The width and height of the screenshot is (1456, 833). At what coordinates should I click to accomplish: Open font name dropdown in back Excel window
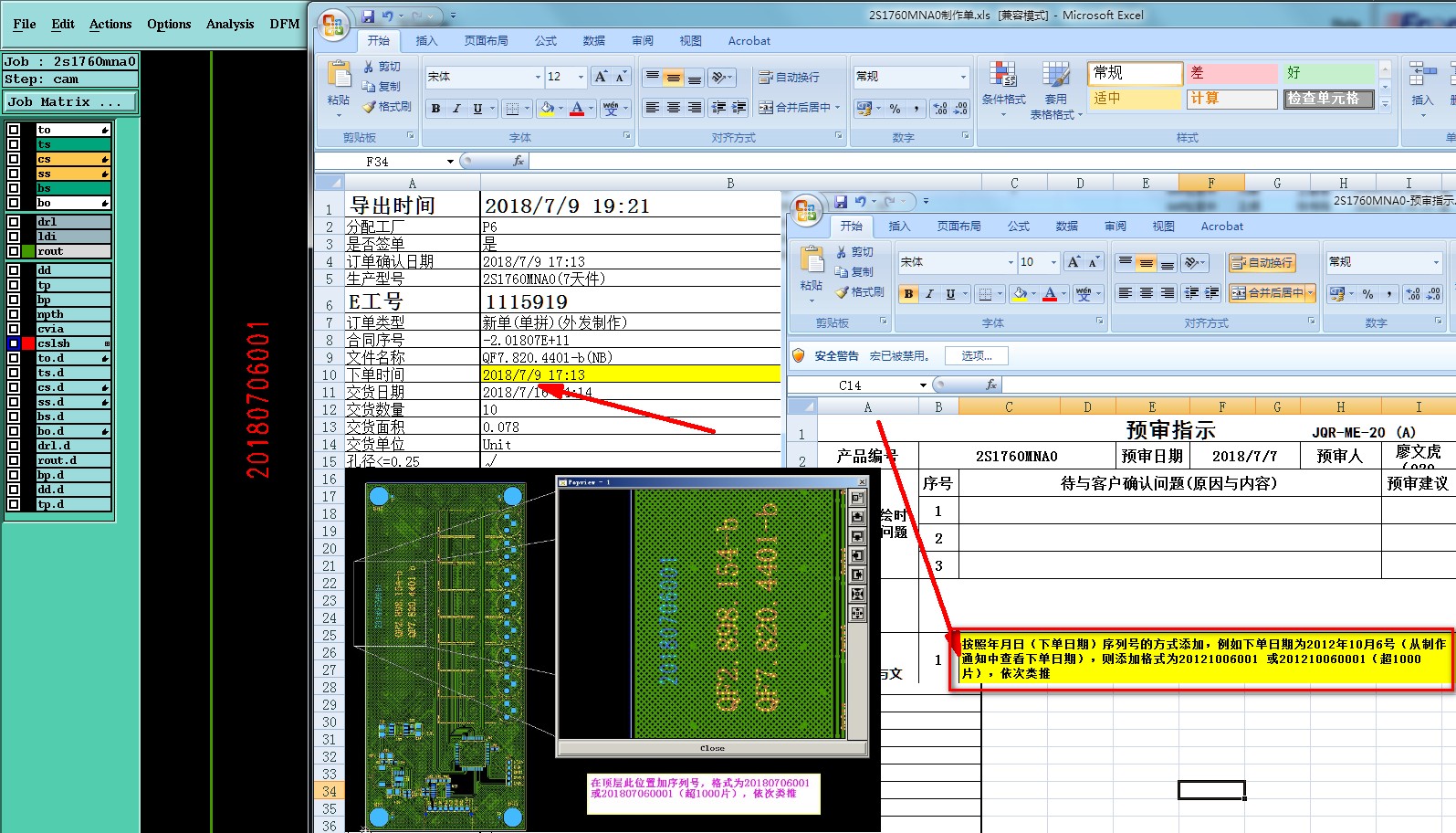click(538, 77)
